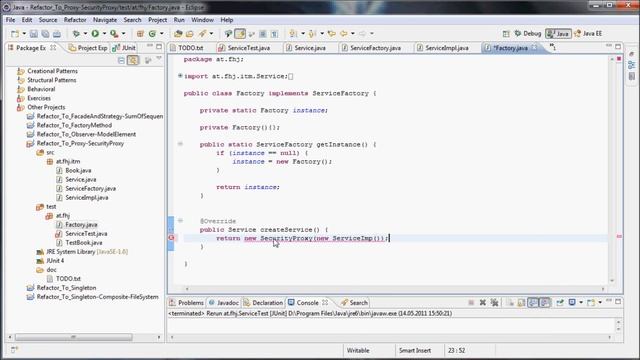Expand the collapsed import statements
The width and height of the screenshot is (640, 360).
coord(180,76)
